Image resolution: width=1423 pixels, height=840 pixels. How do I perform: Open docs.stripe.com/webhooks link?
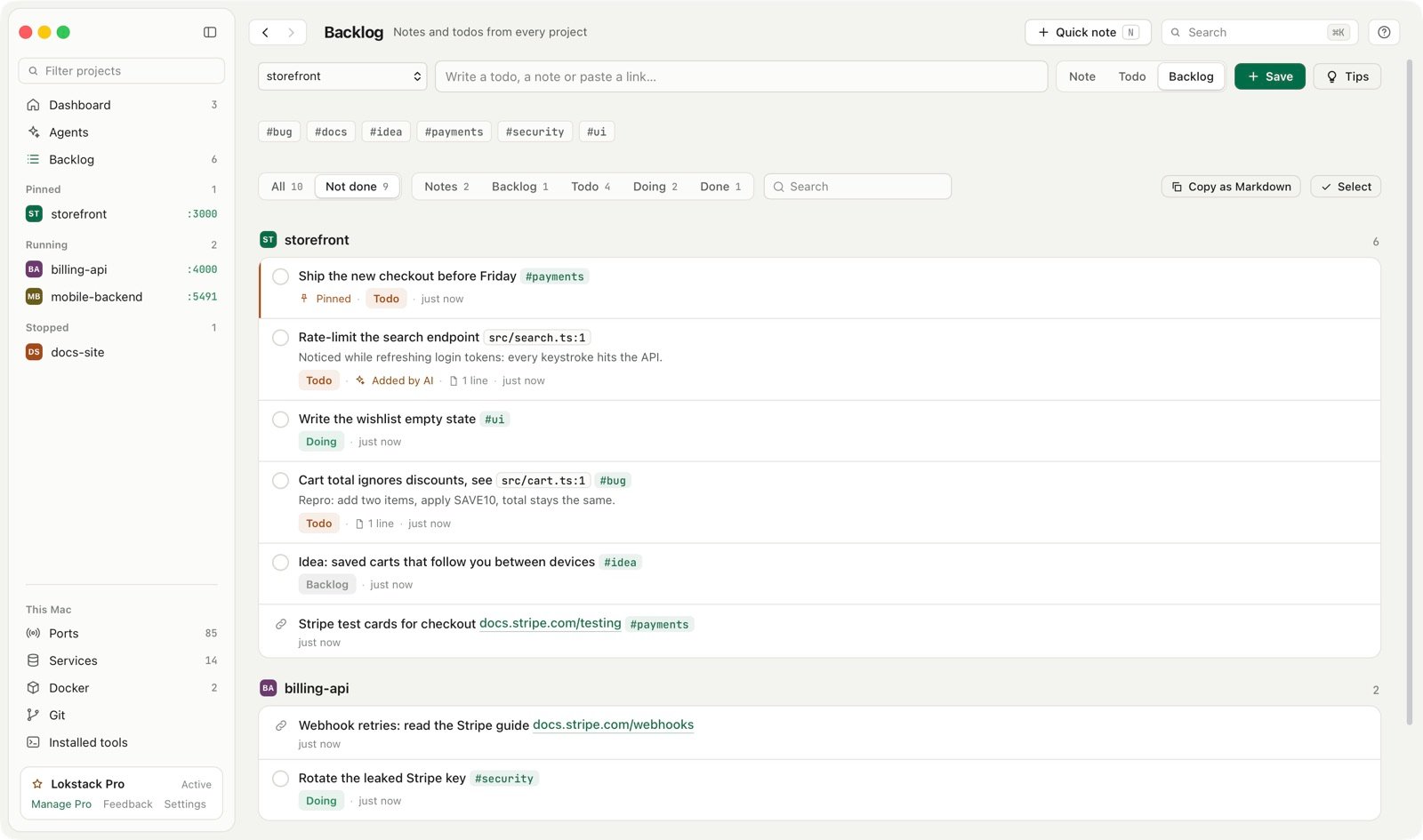click(613, 724)
